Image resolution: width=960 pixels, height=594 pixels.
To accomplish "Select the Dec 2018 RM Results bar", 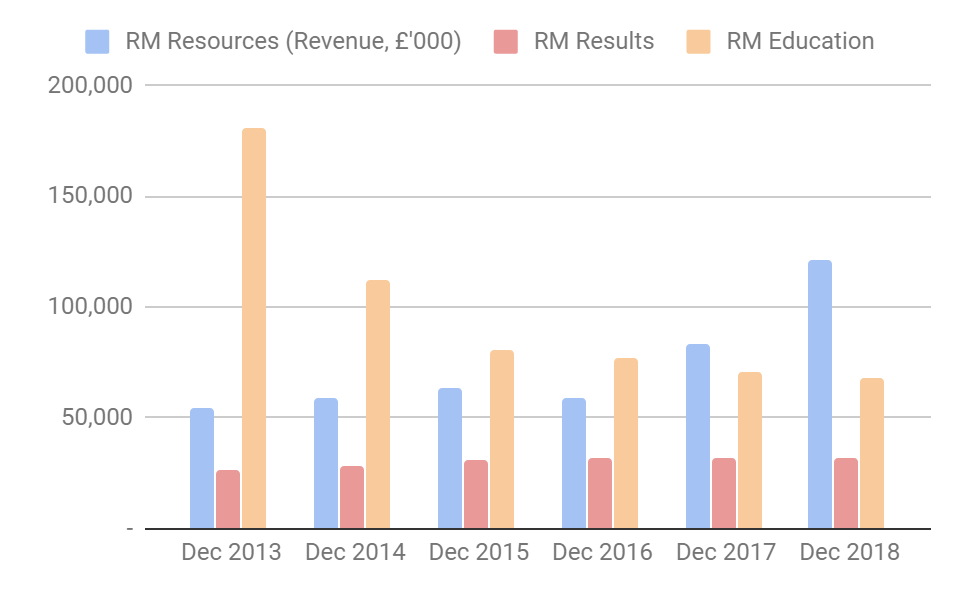I will [x=846, y=494].
